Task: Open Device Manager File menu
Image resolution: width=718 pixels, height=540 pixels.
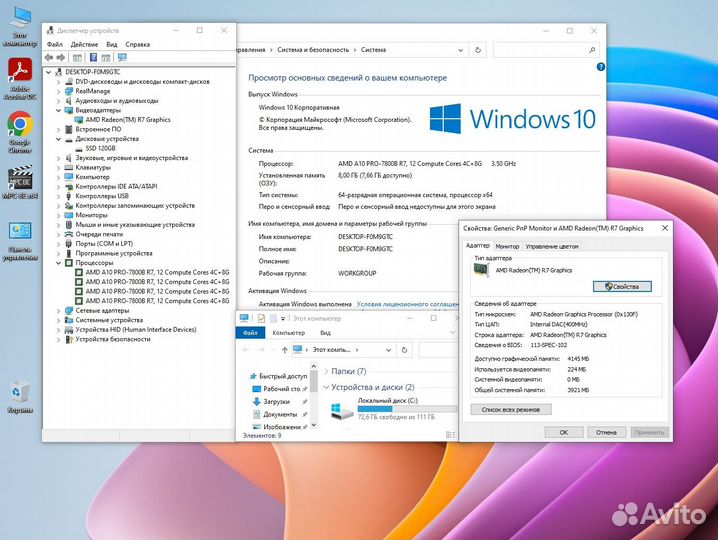Action: pyautogui.click(x=54, y=44)
